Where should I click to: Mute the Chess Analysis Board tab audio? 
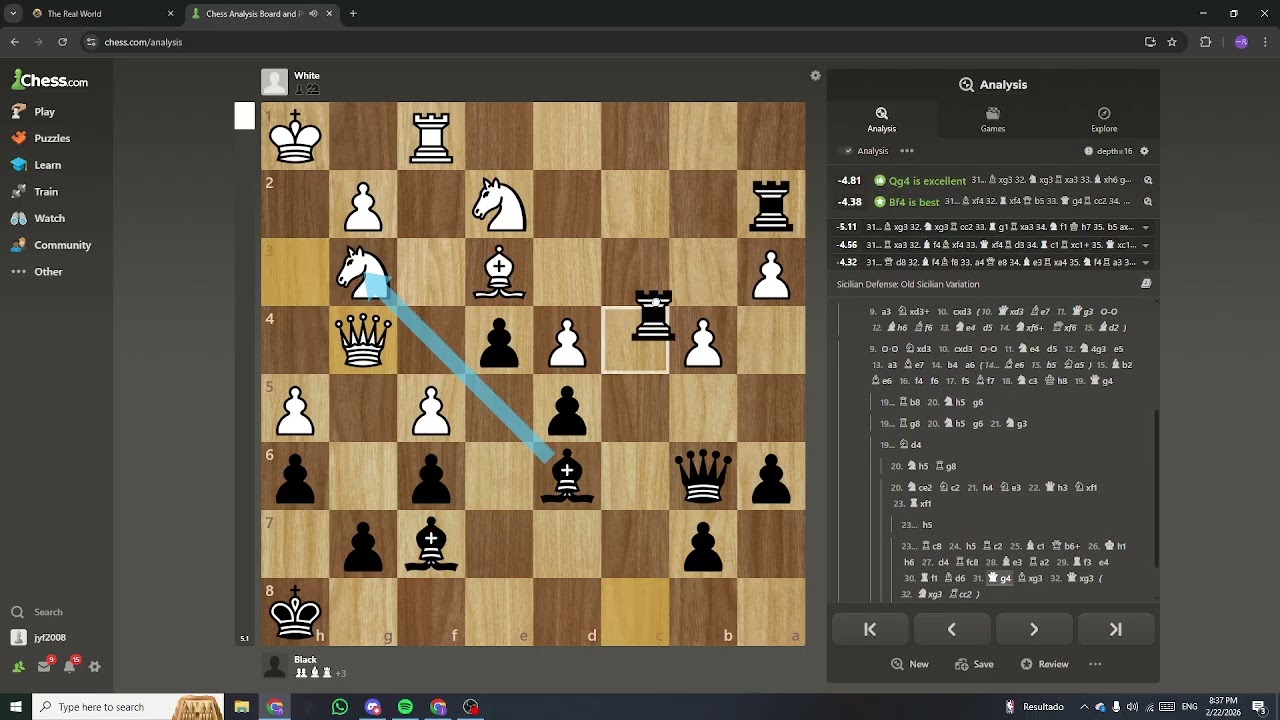[313, 14]
